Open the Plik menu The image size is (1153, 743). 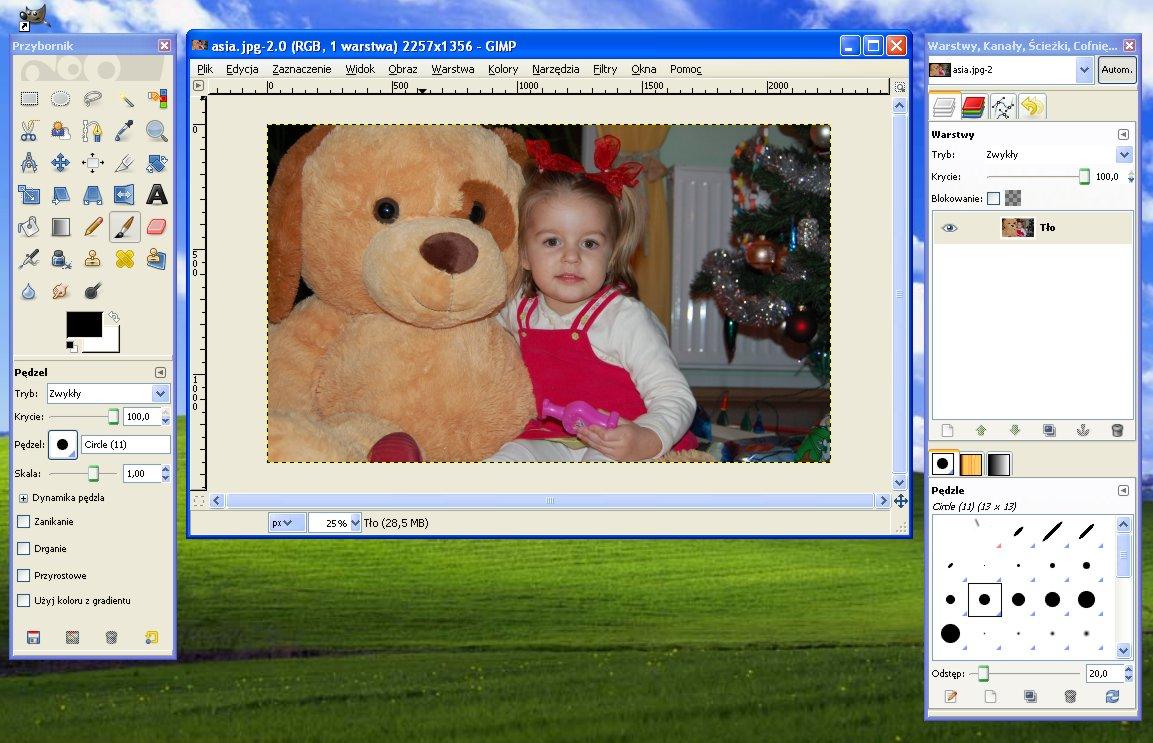click(x=204, y=69)
